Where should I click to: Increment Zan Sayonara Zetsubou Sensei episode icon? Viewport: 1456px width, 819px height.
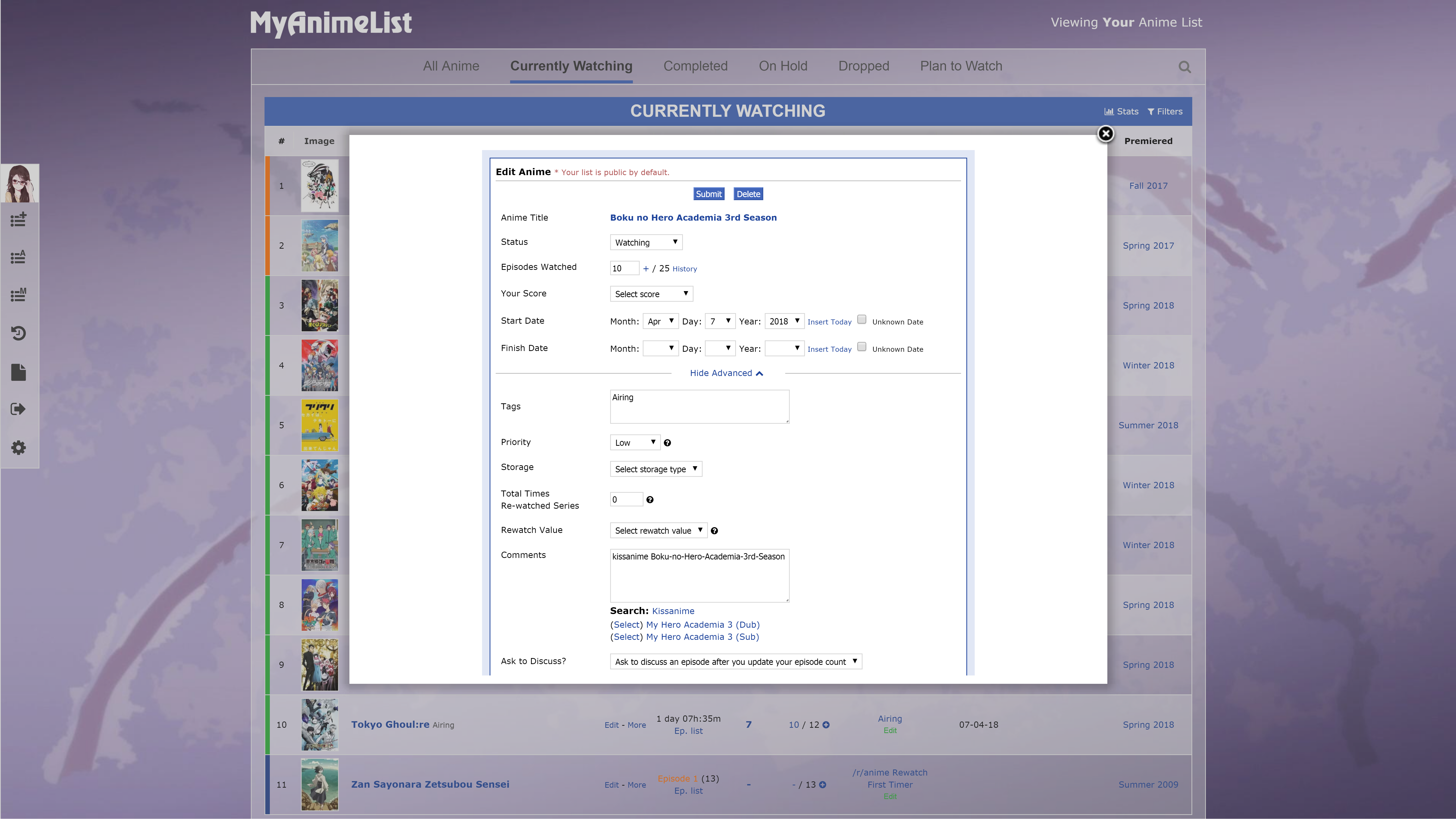(x=822, y=785)
